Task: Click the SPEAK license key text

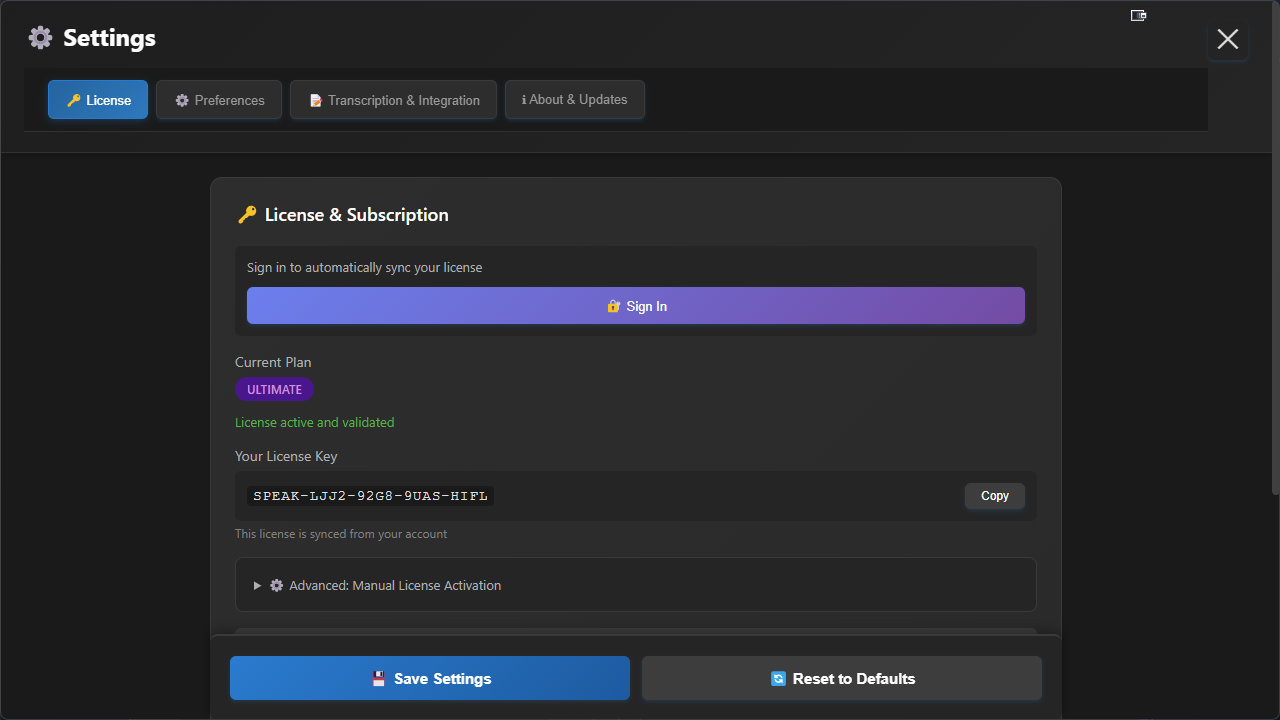Action: [370, 496]
